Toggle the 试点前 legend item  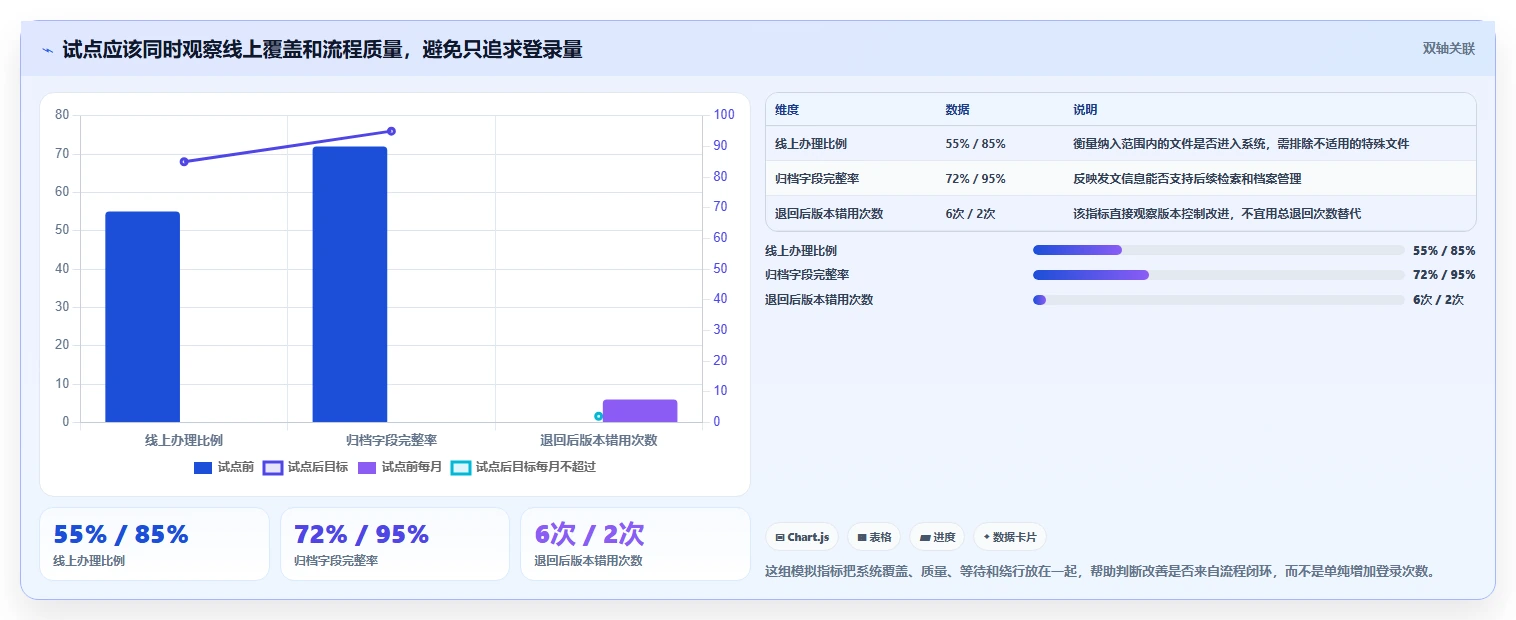[x=224, y=467]
